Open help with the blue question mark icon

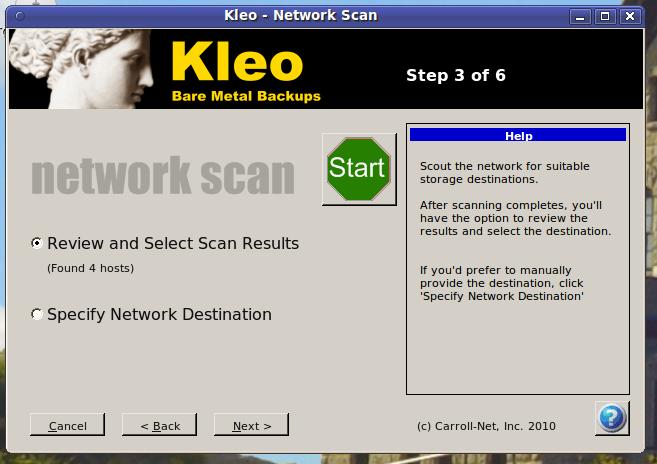tap(611, 417)
